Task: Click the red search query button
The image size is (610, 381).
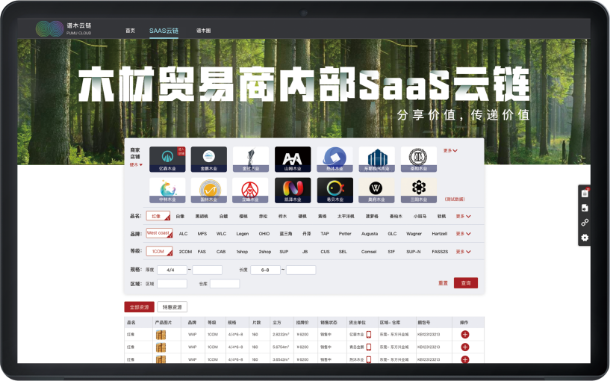Action: (x=466, y=283)
